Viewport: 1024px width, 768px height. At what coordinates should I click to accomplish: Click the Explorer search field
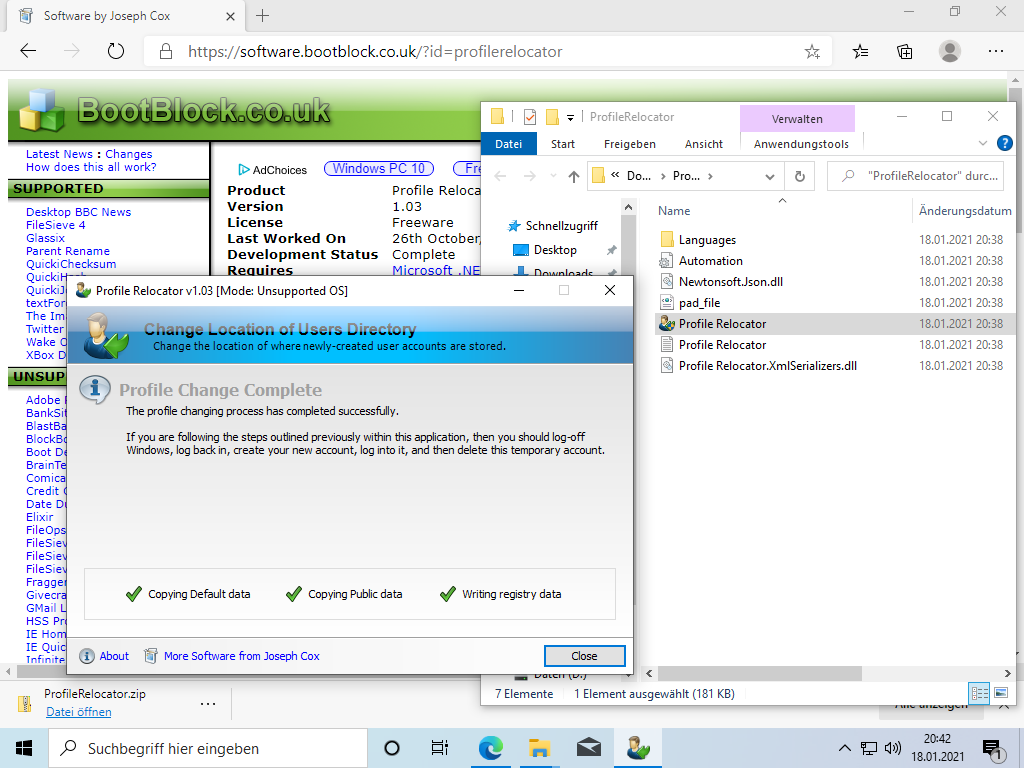(x=916, y=176)
